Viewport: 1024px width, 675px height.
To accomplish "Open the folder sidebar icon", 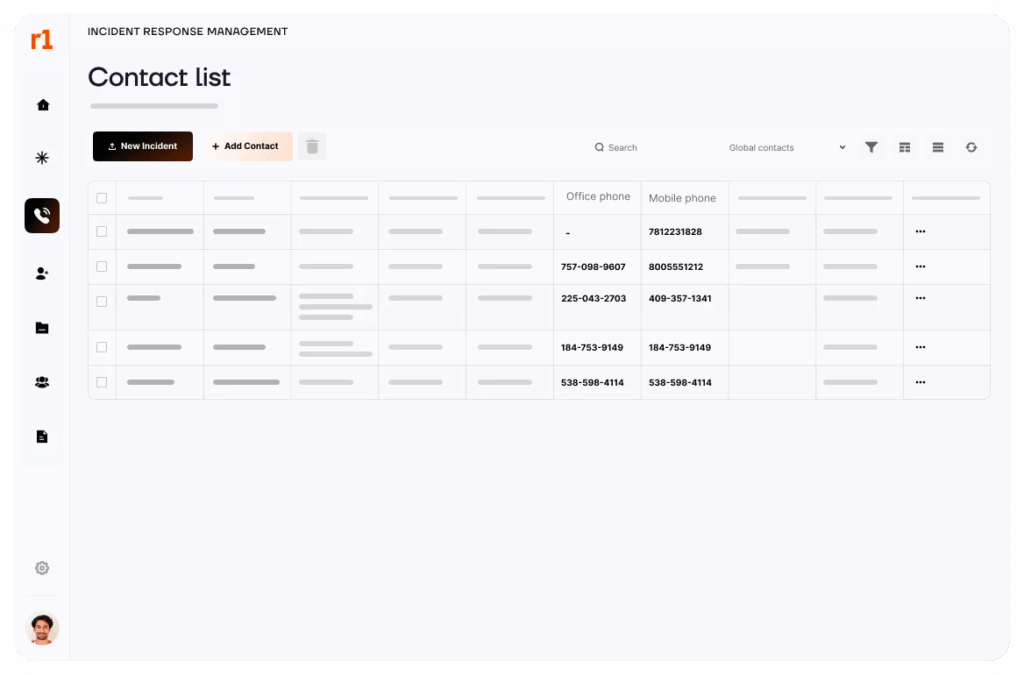I will tap(42, 328).
